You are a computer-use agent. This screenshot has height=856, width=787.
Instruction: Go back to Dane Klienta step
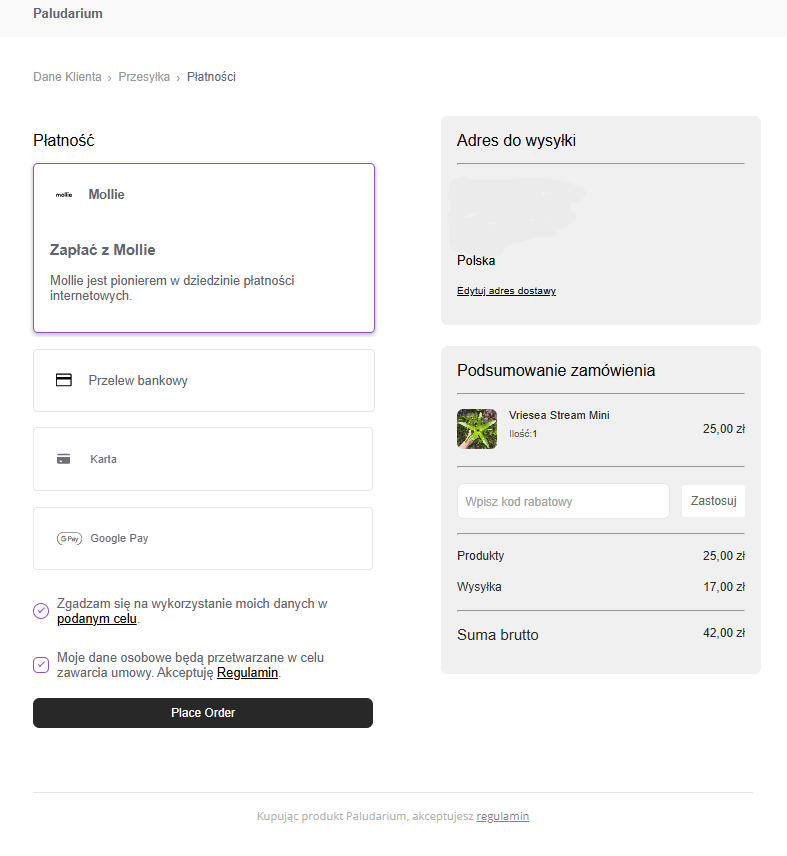[67, 77]
